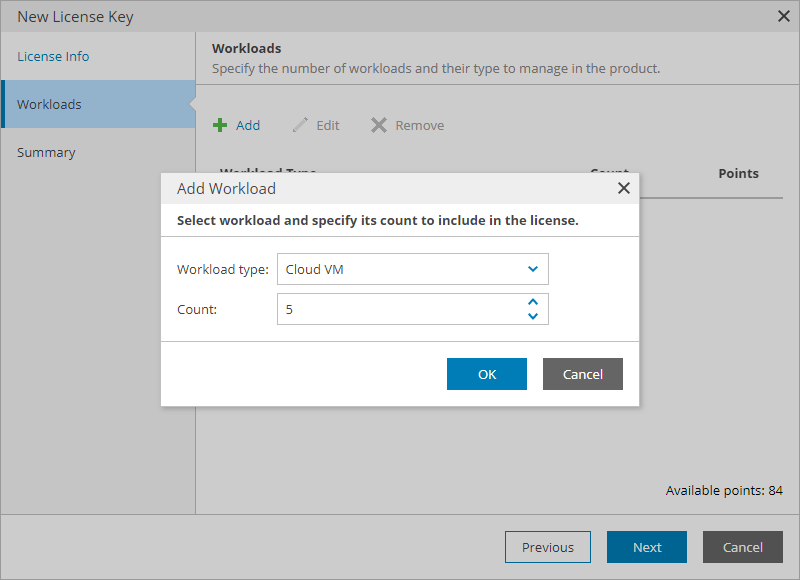The height and width of the screenshot is (580, 800).
Task: Click the Remove X icon in toolbar
Action: 378,126
